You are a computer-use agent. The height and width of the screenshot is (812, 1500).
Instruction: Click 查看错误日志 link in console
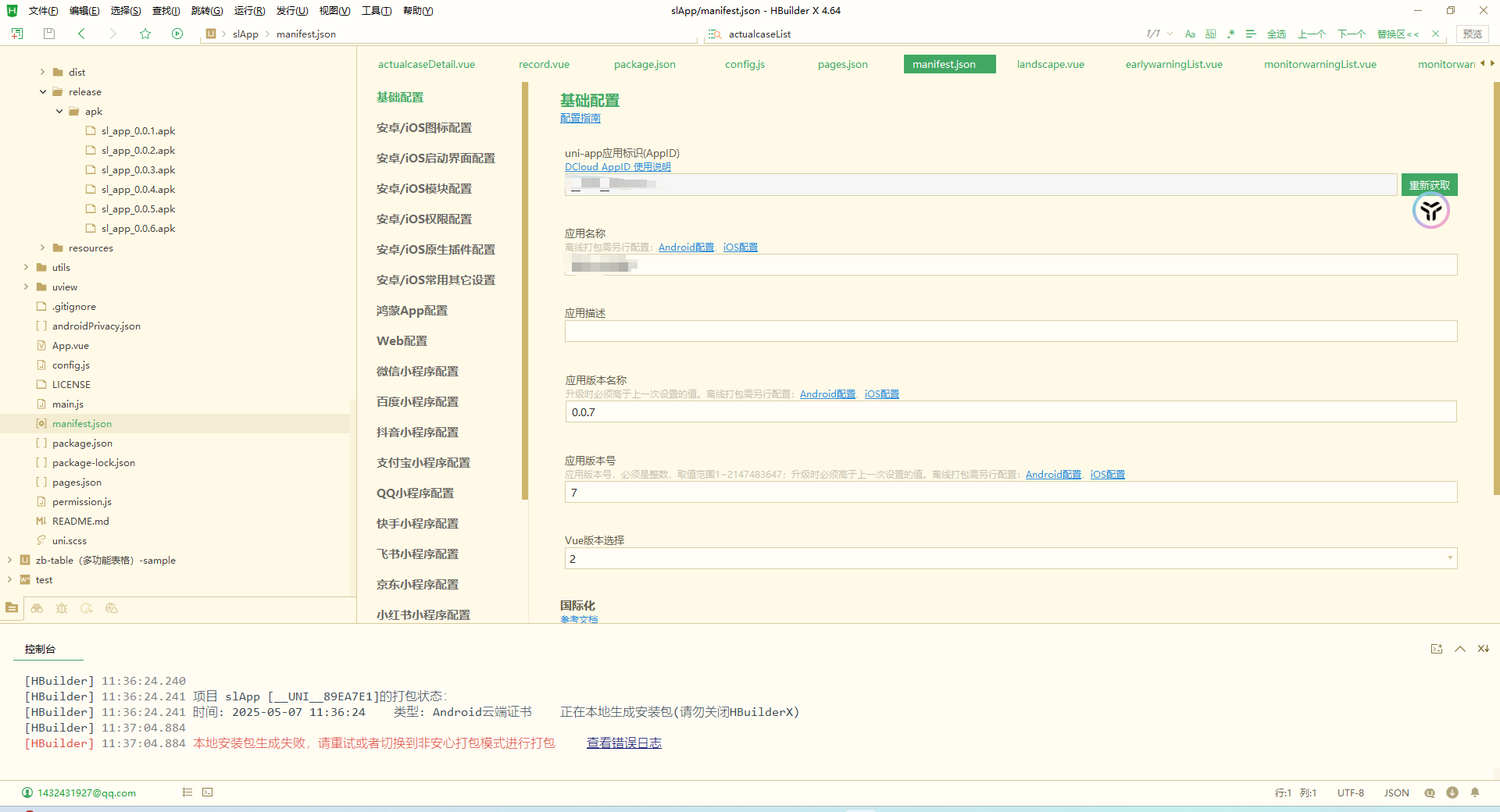624,743
